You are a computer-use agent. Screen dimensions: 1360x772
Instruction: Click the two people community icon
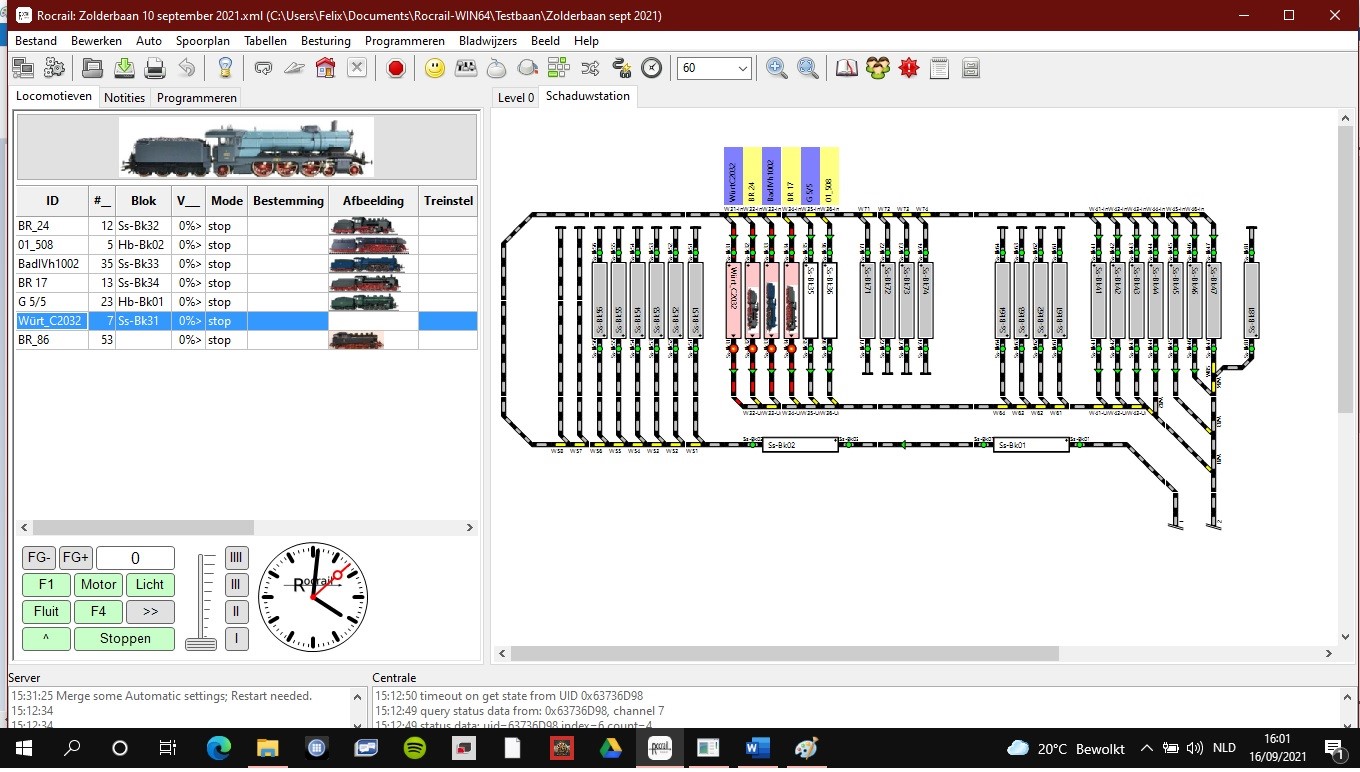click(878, 68)
